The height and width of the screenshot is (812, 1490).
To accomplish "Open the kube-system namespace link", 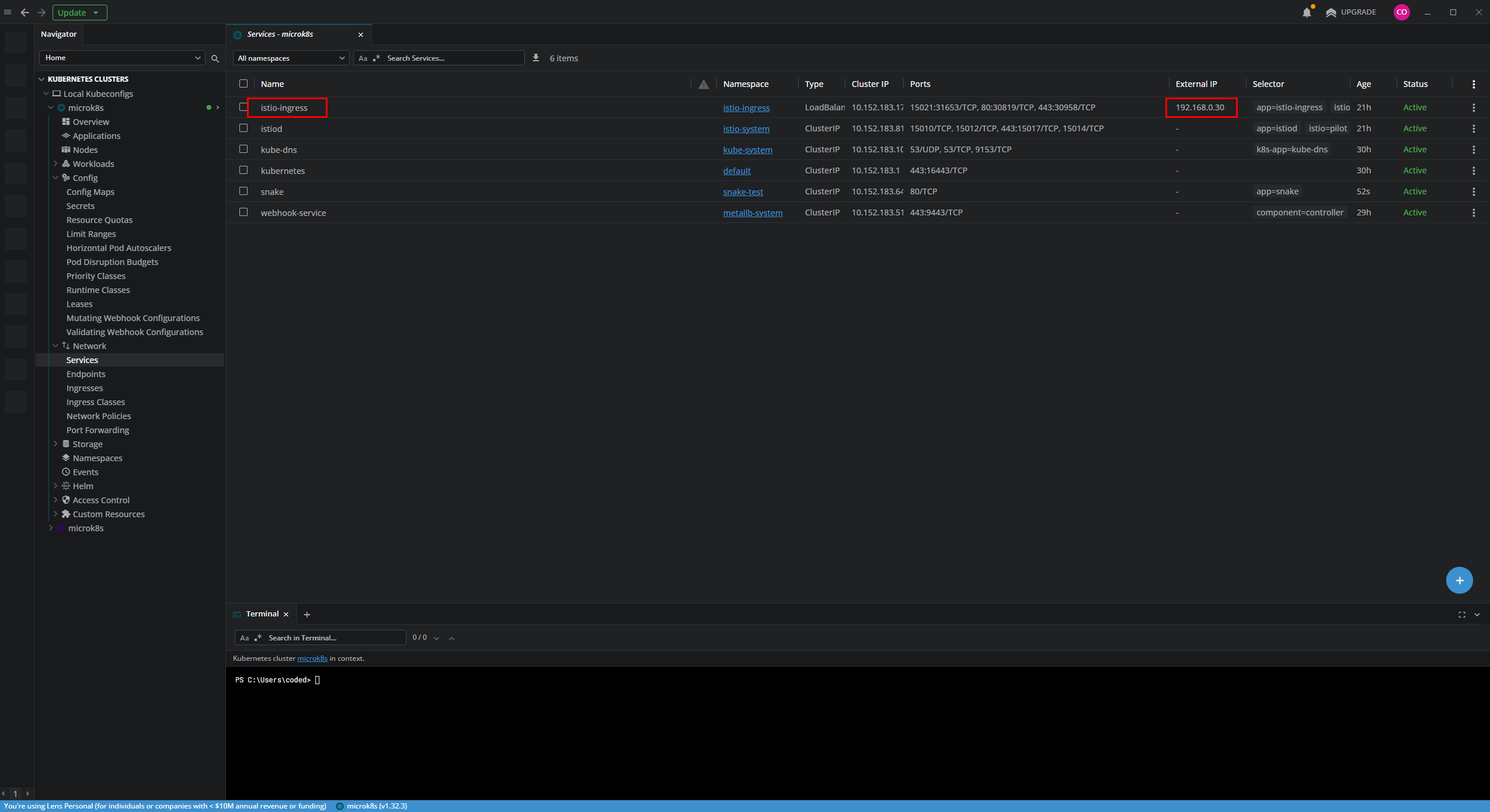I will [747, 149].
